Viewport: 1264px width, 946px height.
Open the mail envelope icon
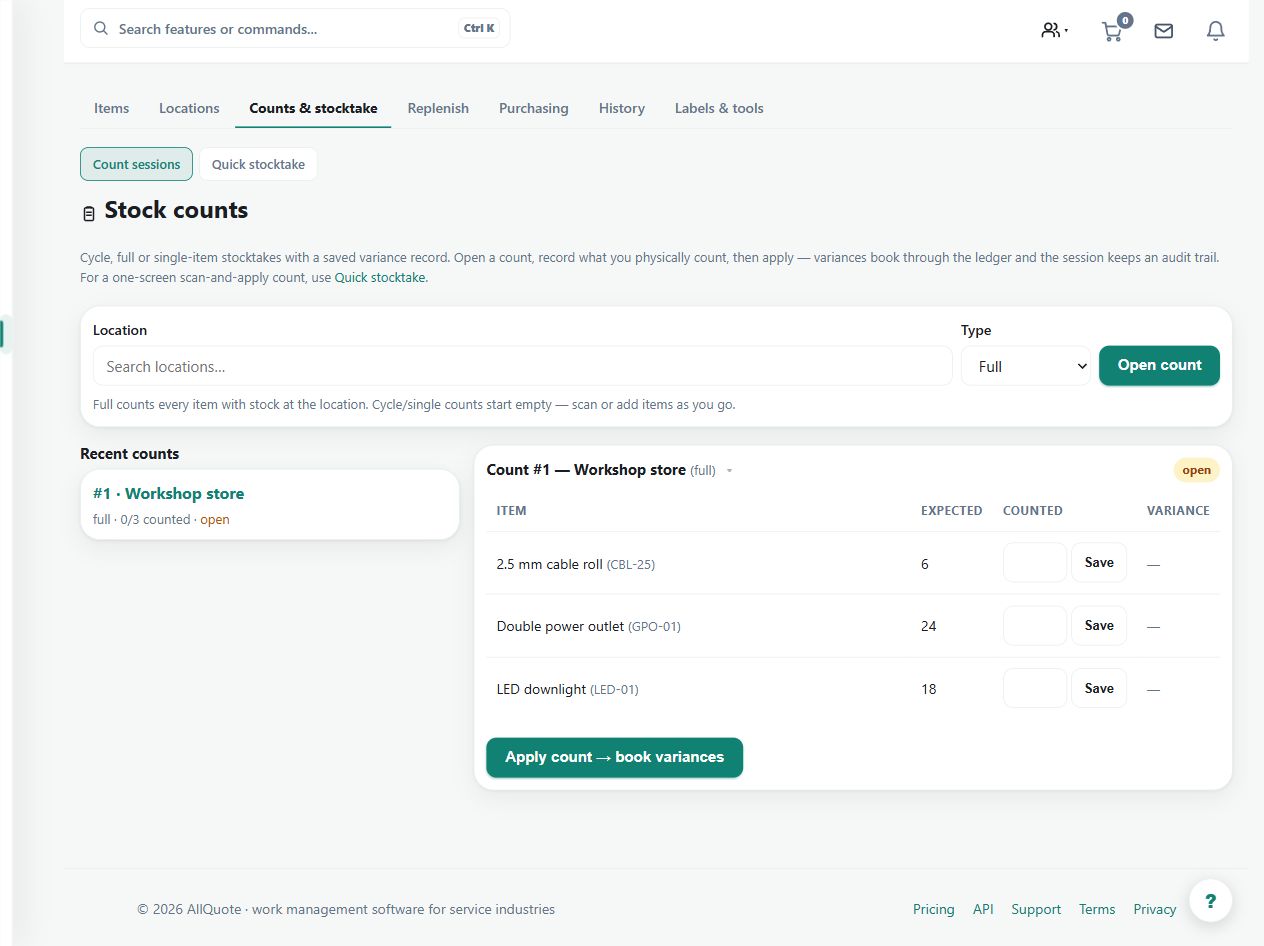(x=1163, y=31)
